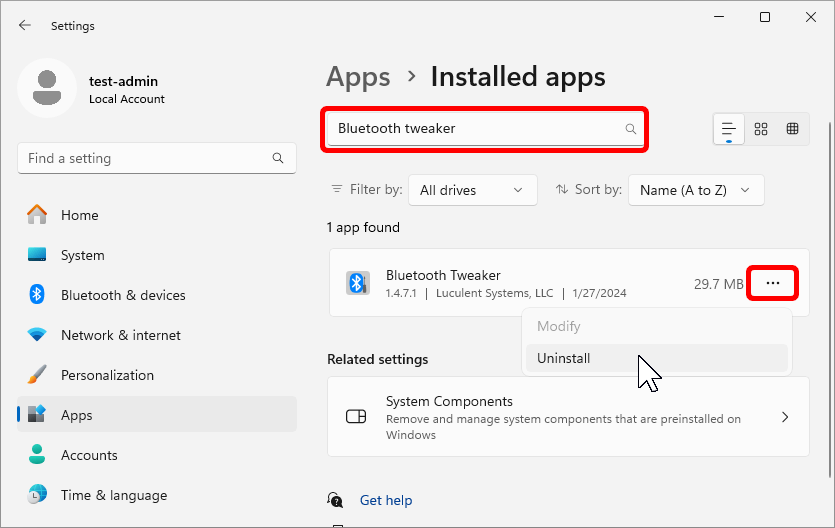Switch to grid view layout
The width and height of the screenshot is (835, 528).
point(761,129)
